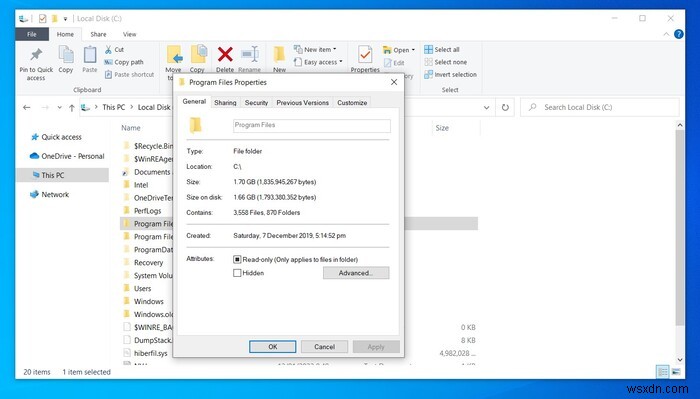The image size is (700, 399).
Task: Enable the Hidden attribute checkbox
Action: point(237,273)
